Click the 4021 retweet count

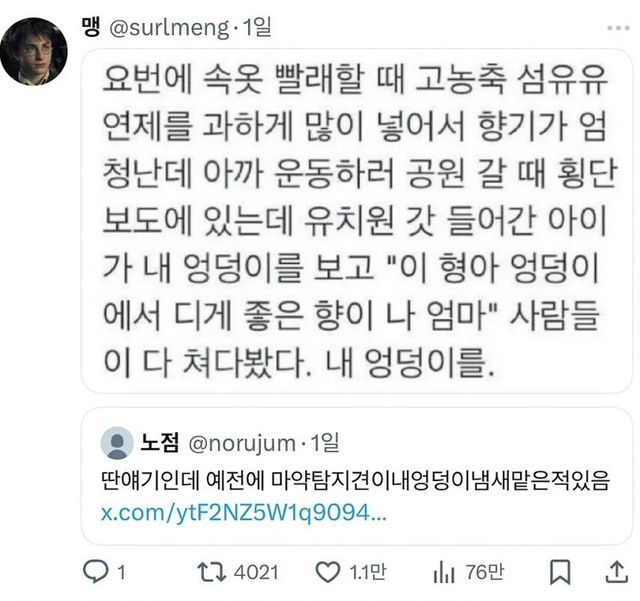[x=254, y=572]
